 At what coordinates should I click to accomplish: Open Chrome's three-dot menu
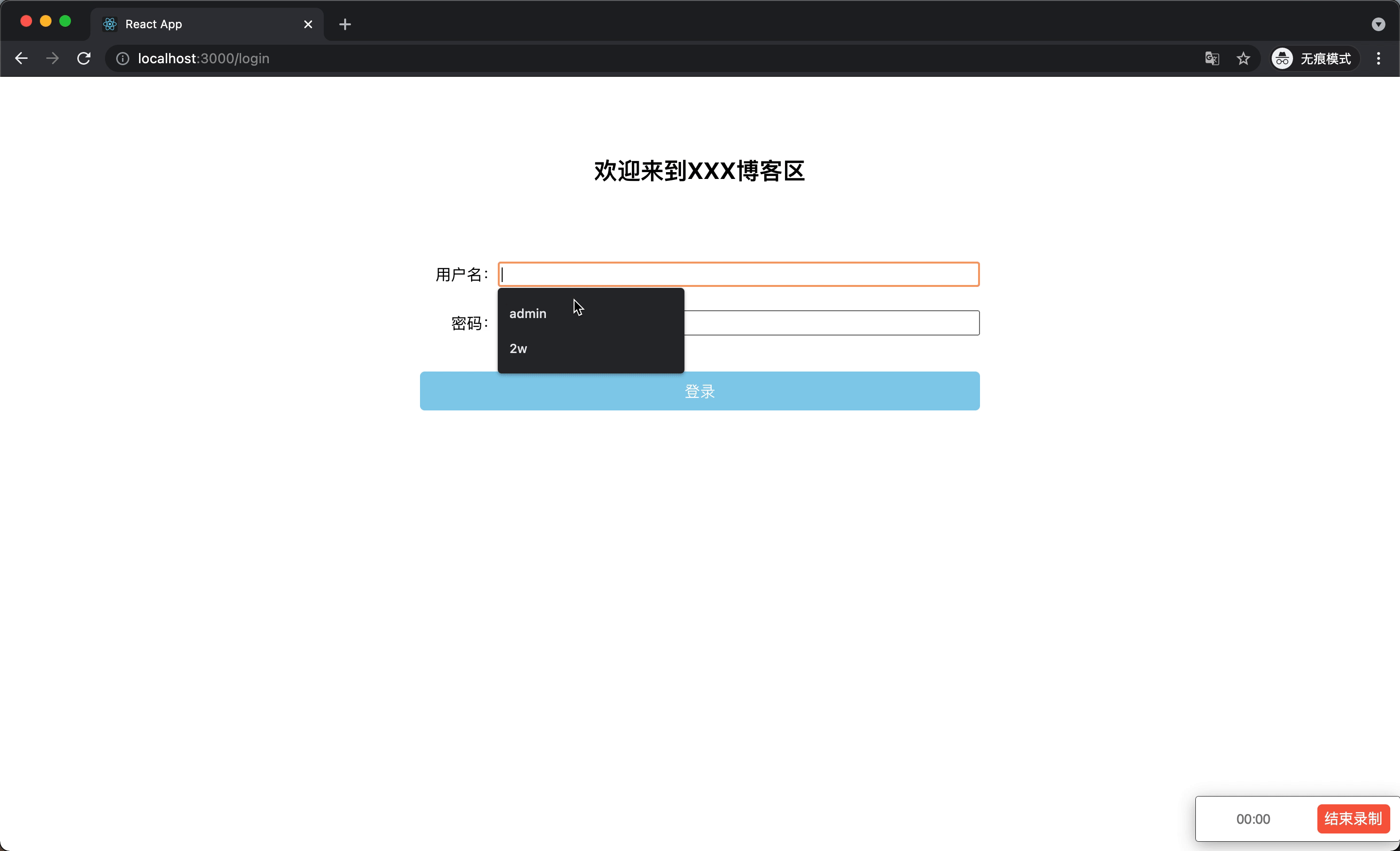coord(1379,58)
